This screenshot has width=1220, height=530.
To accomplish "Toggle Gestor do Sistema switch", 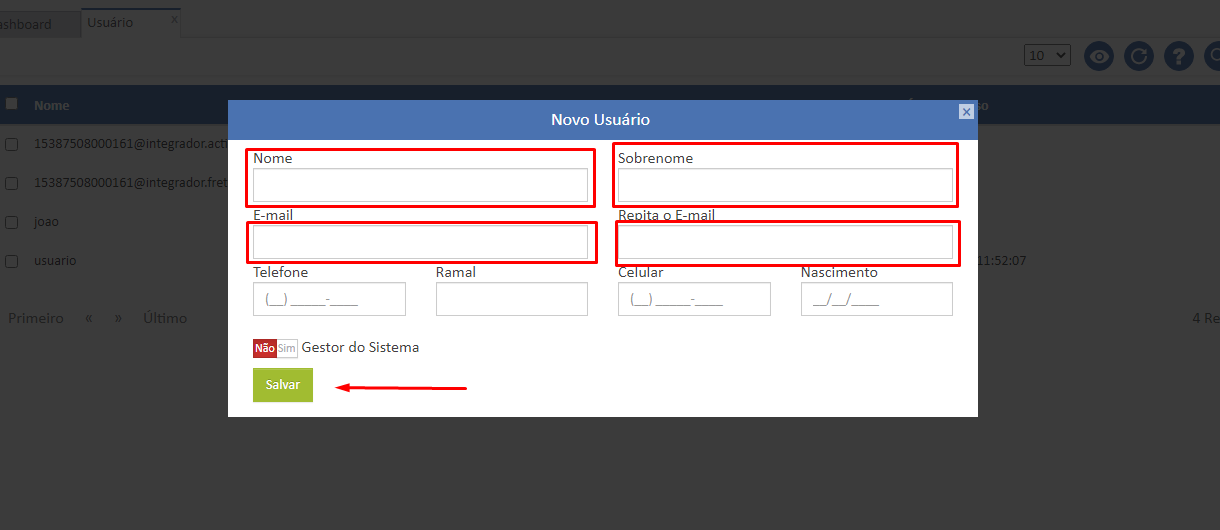I will tap(275, 348).
